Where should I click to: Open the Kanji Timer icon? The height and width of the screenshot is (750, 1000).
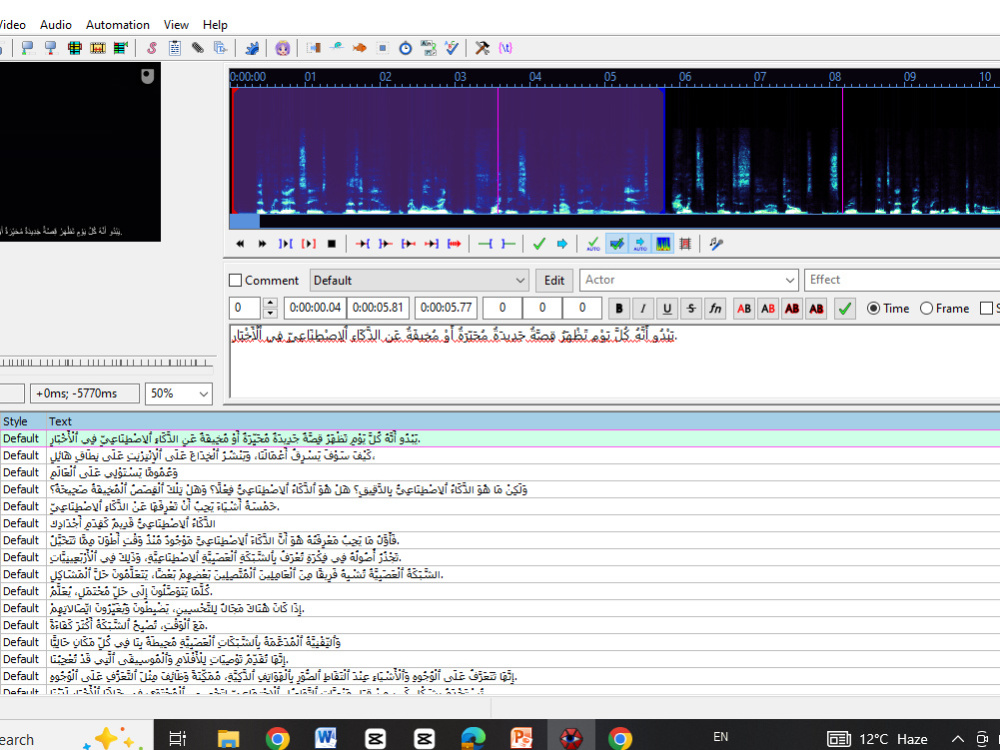429,48
